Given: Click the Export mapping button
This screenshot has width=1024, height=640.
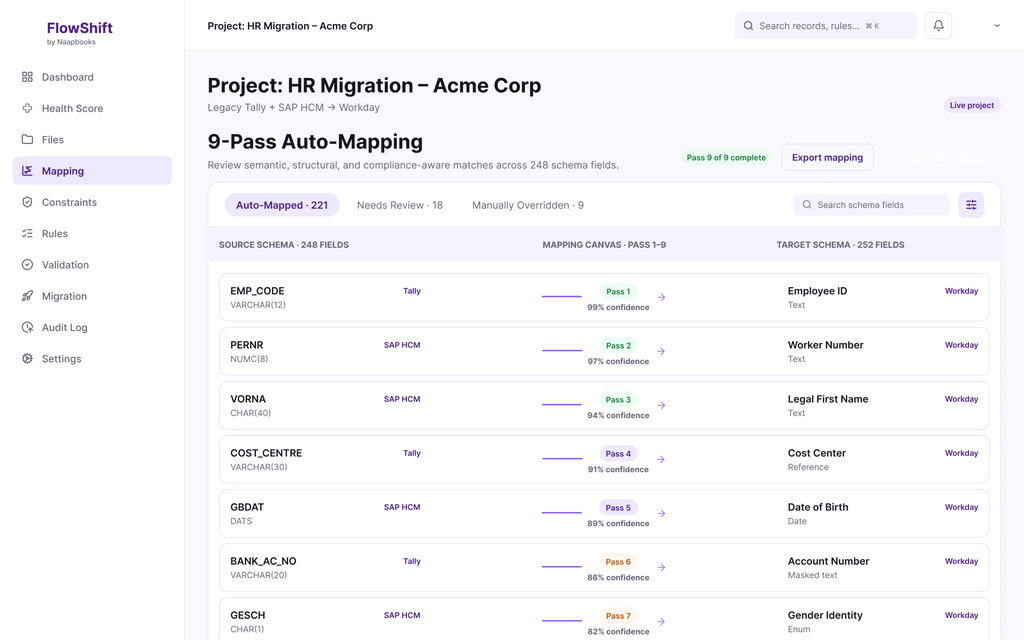Looking at the screenshot, I should pos(827,157).
